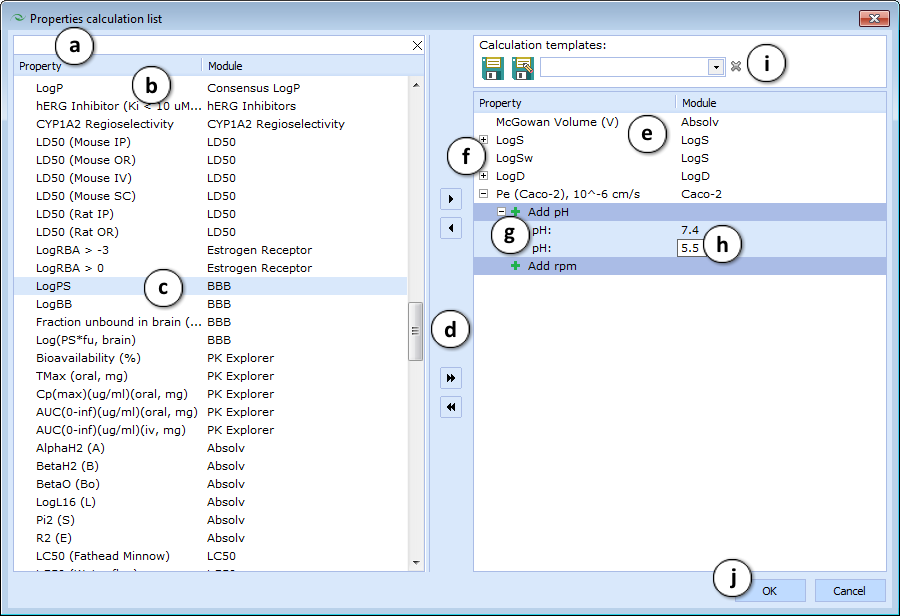Select AlphaH2 (A) property
The width and height of the screenshot is (900, 616).
pyautogui.click(x=211, y=448)
